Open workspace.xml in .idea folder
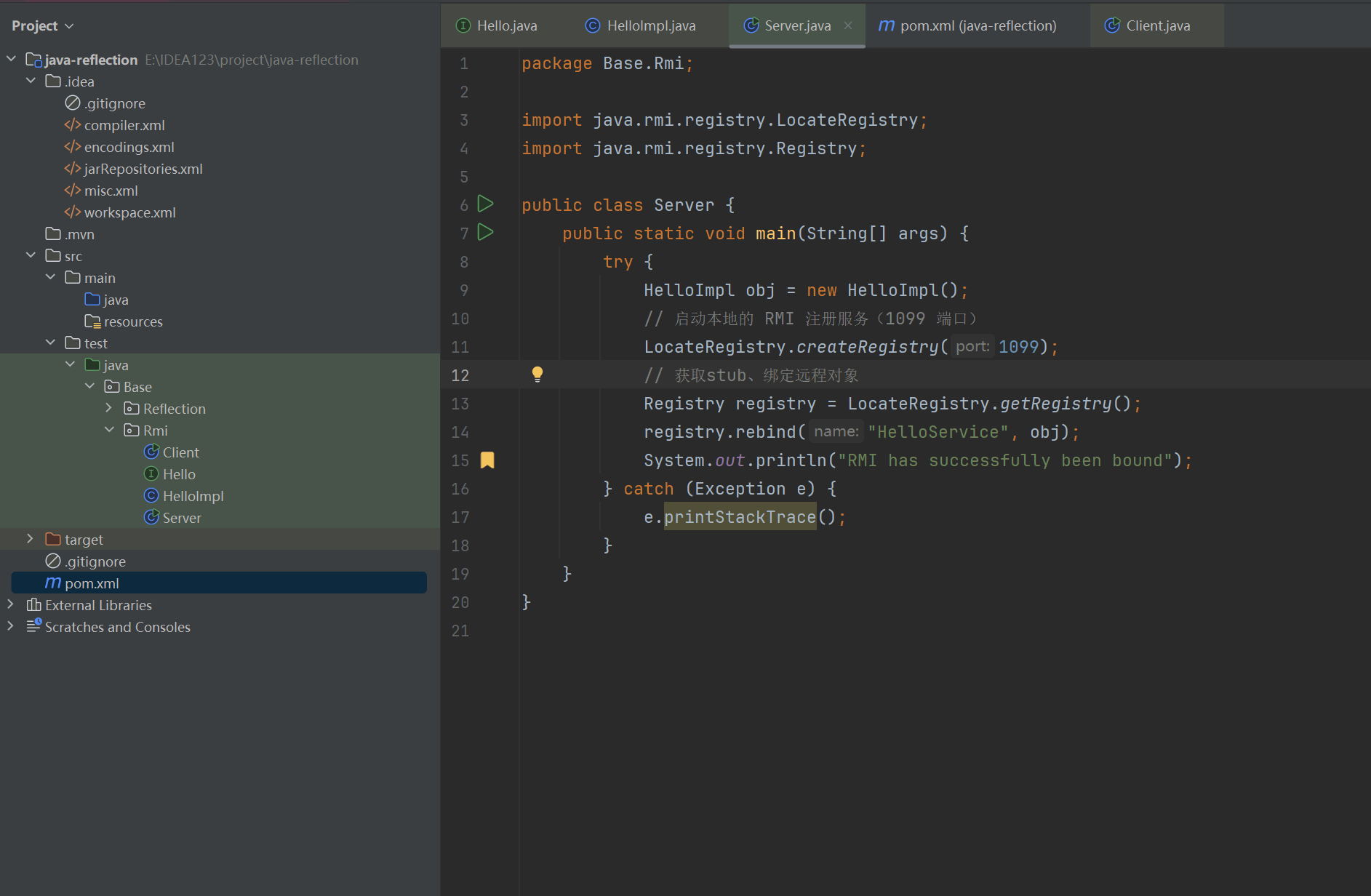1371x896 pixels. 129,212
